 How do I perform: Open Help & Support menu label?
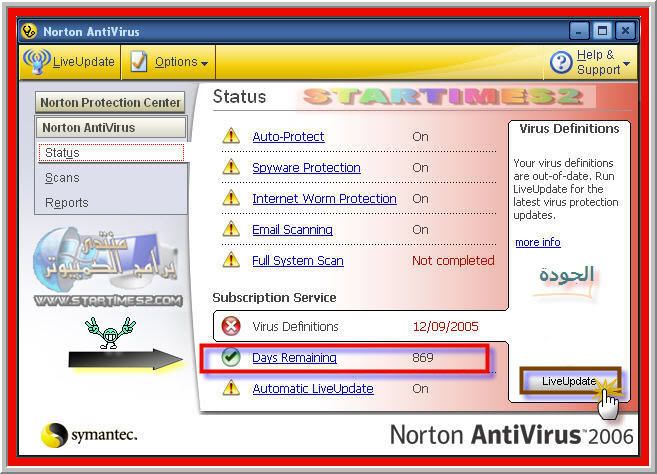coord(598,62)
